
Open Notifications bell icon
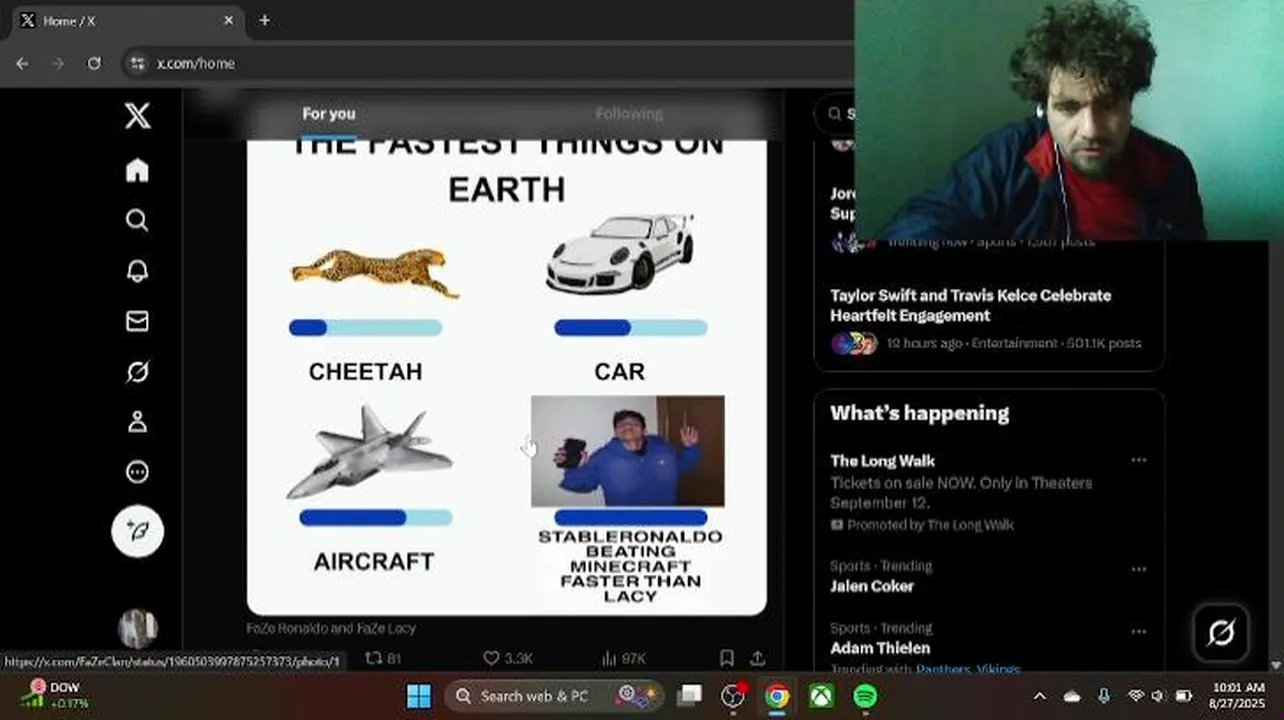(137, 271)
